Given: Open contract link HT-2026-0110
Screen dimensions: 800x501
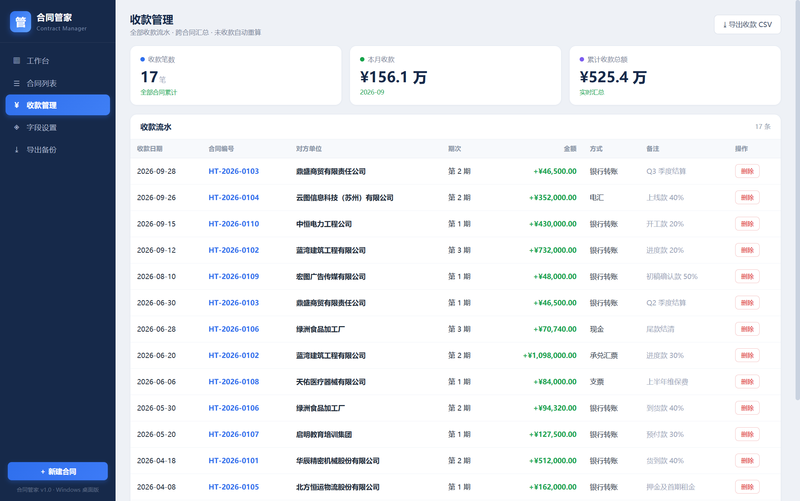Looking at the screenshot, I should click(x=234, y=224).
